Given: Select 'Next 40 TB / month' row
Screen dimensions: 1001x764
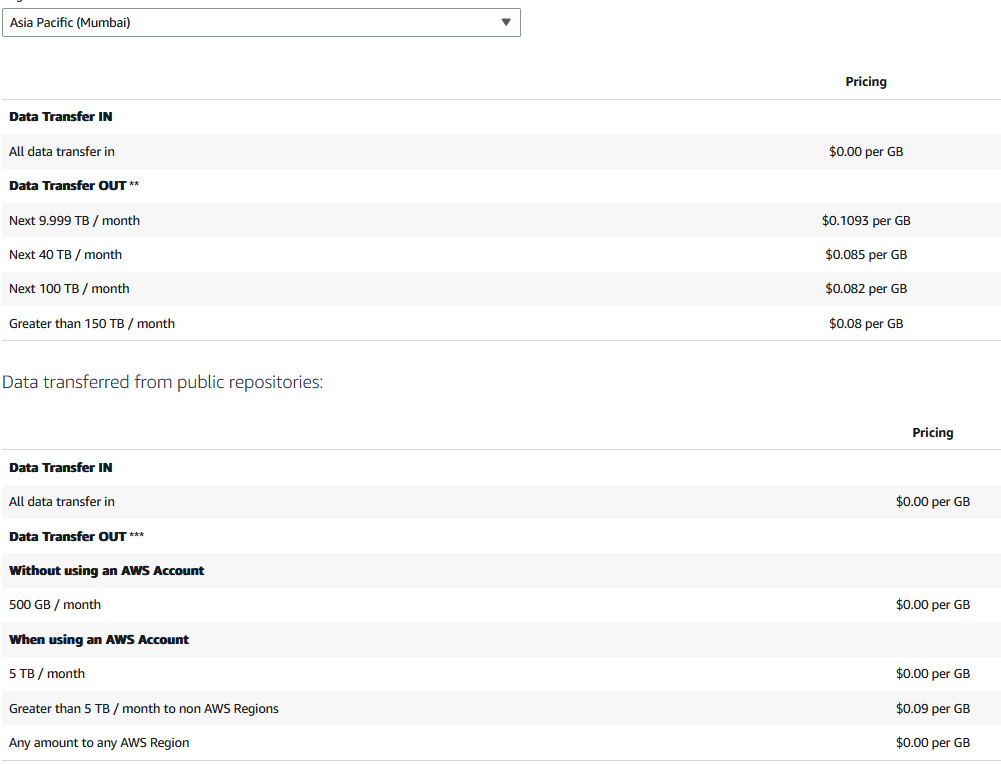Looking at the screenshot, I should (x=501, y=255).
